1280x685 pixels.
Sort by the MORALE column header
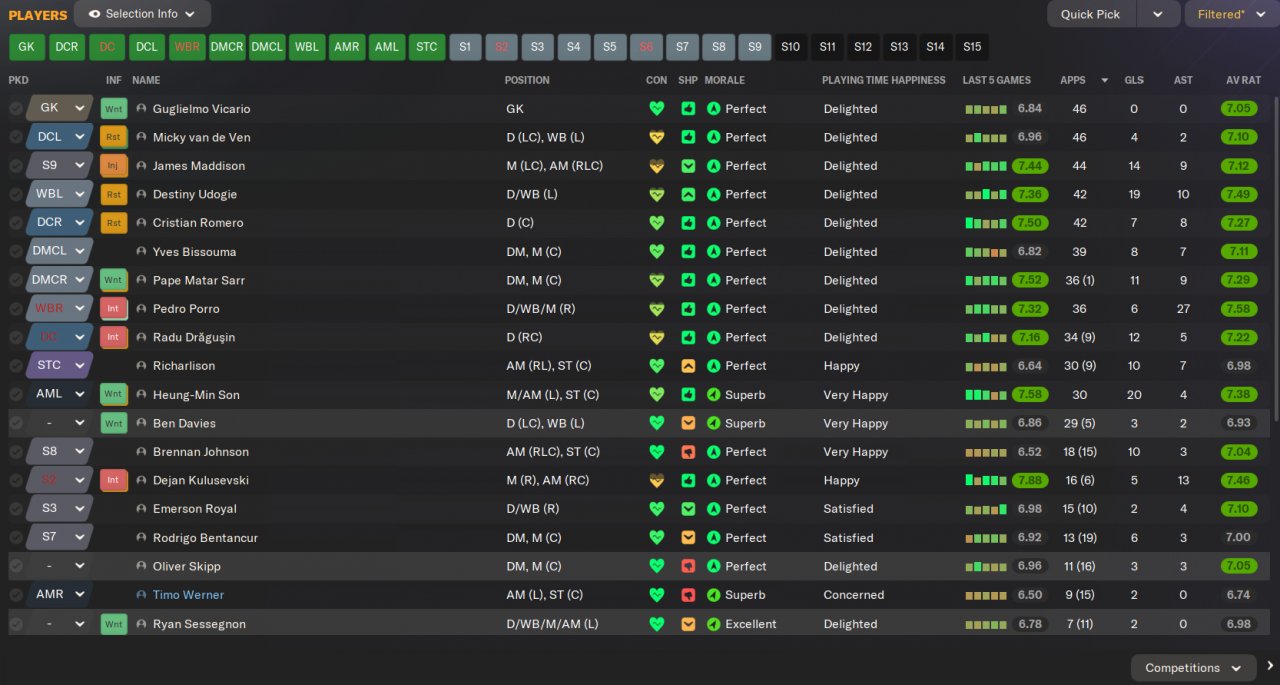click(724, 80)
